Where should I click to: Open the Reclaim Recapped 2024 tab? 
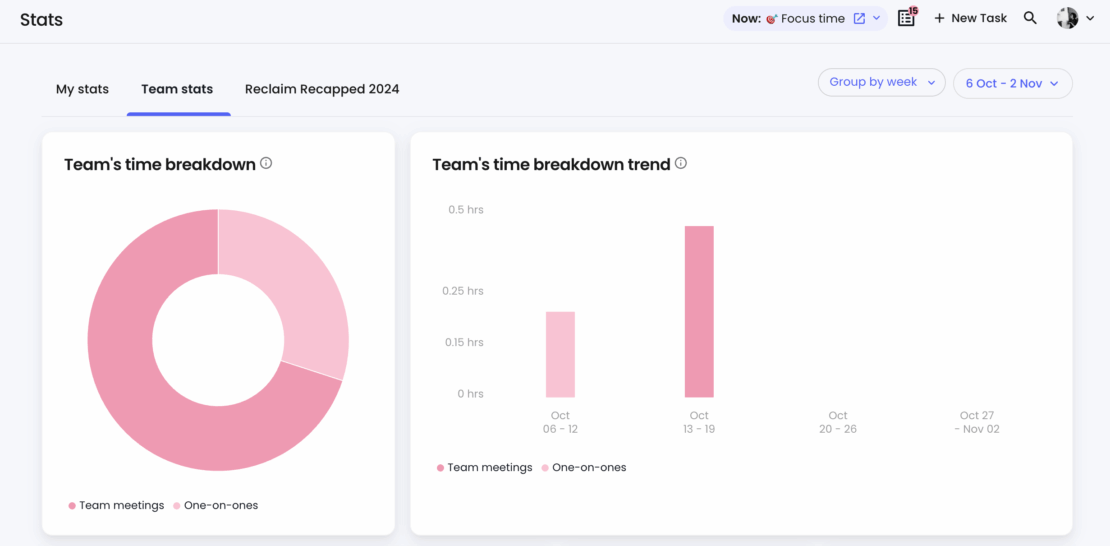point(322,89)
